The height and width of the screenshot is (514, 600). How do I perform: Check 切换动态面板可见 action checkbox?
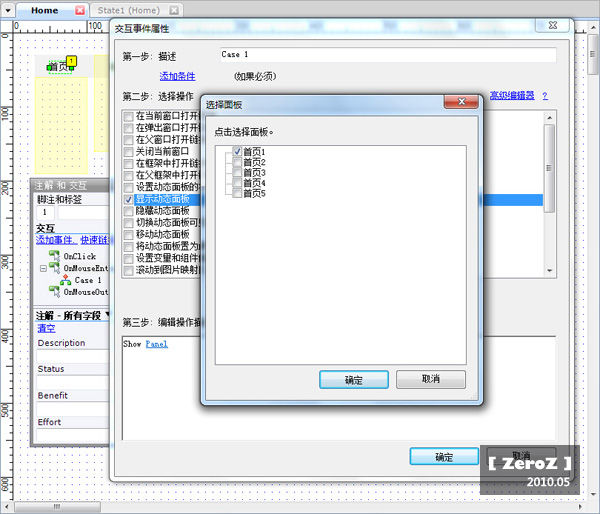(129, 223)
